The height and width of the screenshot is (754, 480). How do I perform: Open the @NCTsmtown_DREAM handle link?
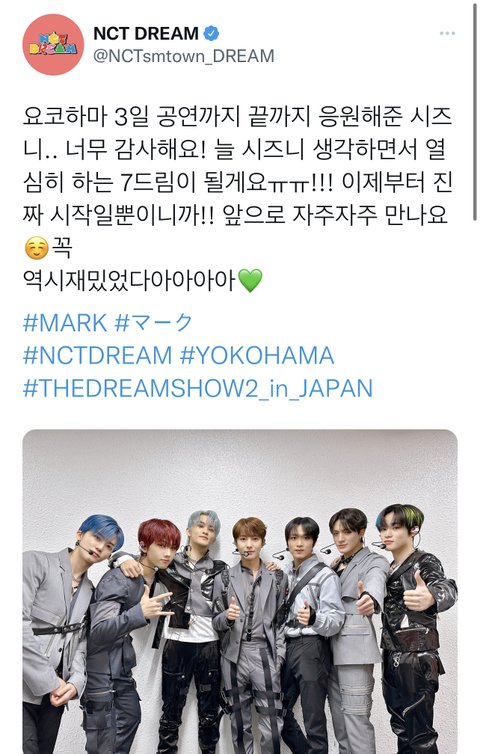(183, 56)
